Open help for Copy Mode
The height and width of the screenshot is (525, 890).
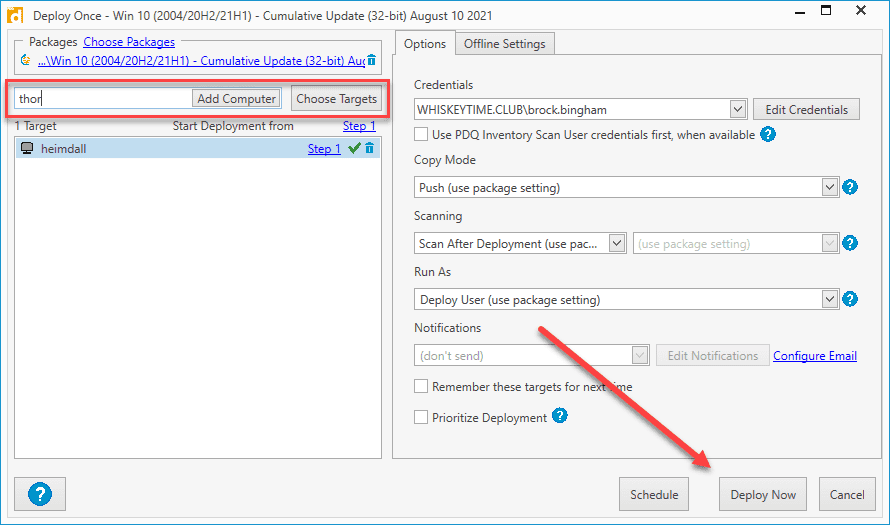pos(850,187)
